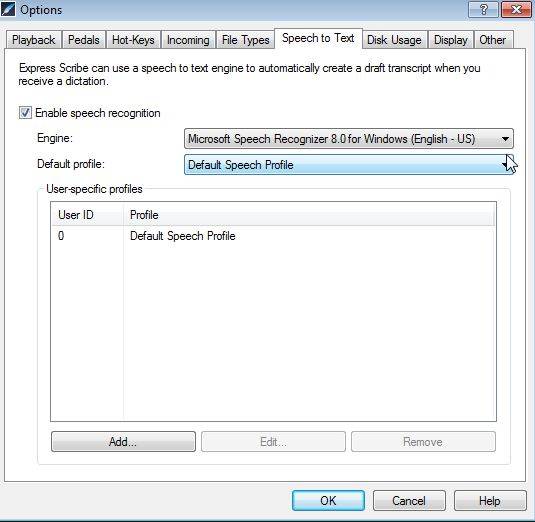
Task: Click Add... to create a user profile
Action: [x=123, y=442]
